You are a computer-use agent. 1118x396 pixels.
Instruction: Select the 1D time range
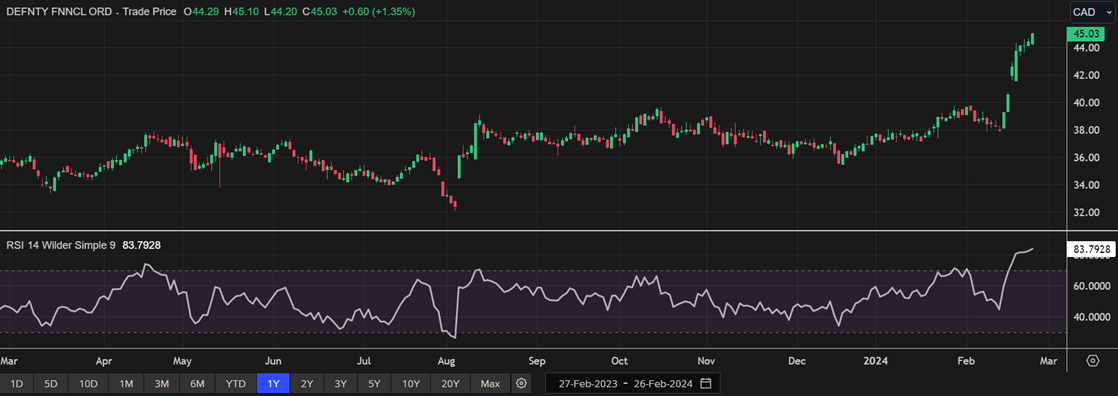point(16,384)
